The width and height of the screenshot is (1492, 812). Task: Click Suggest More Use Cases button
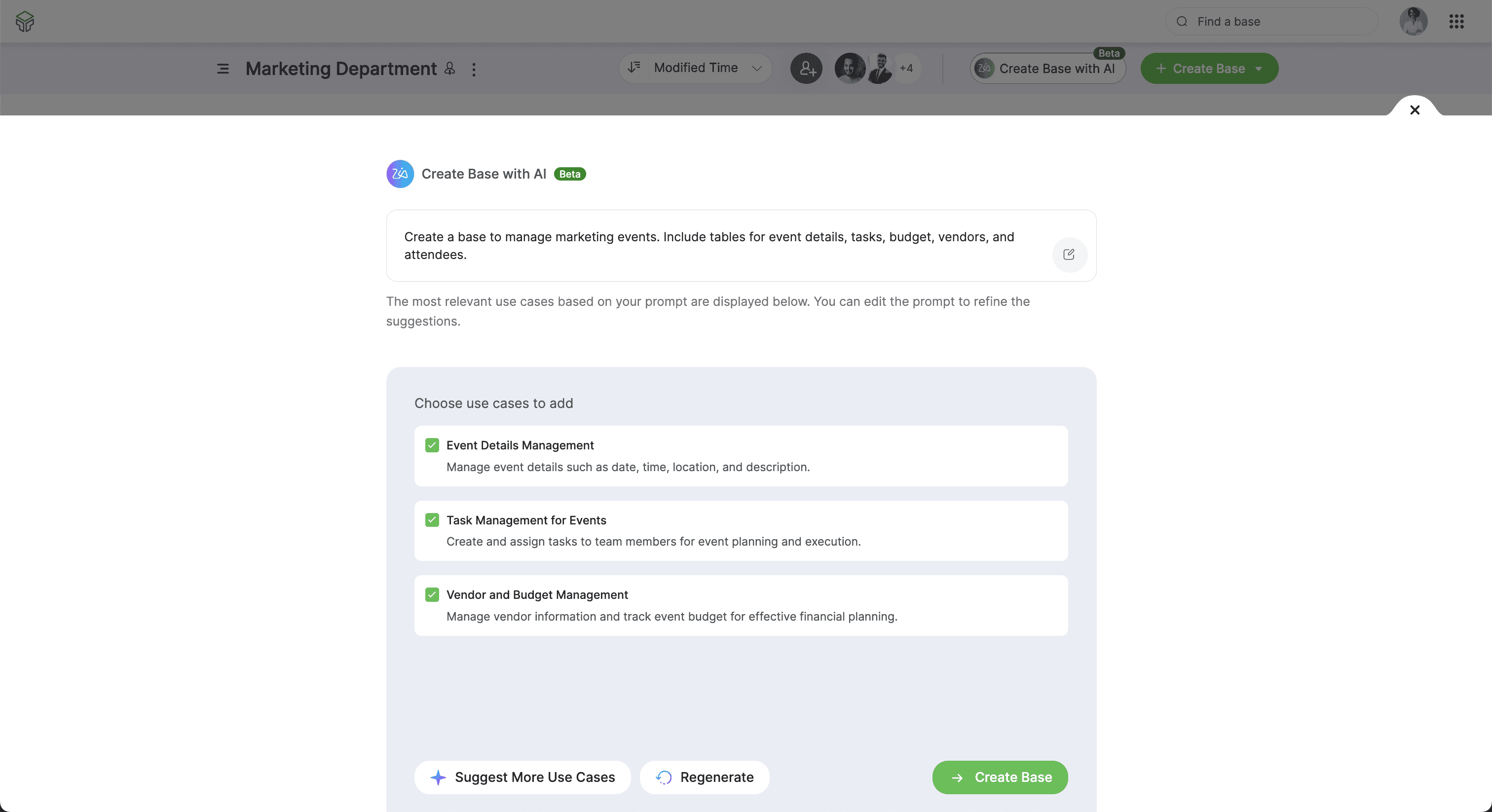pos(522,777)
